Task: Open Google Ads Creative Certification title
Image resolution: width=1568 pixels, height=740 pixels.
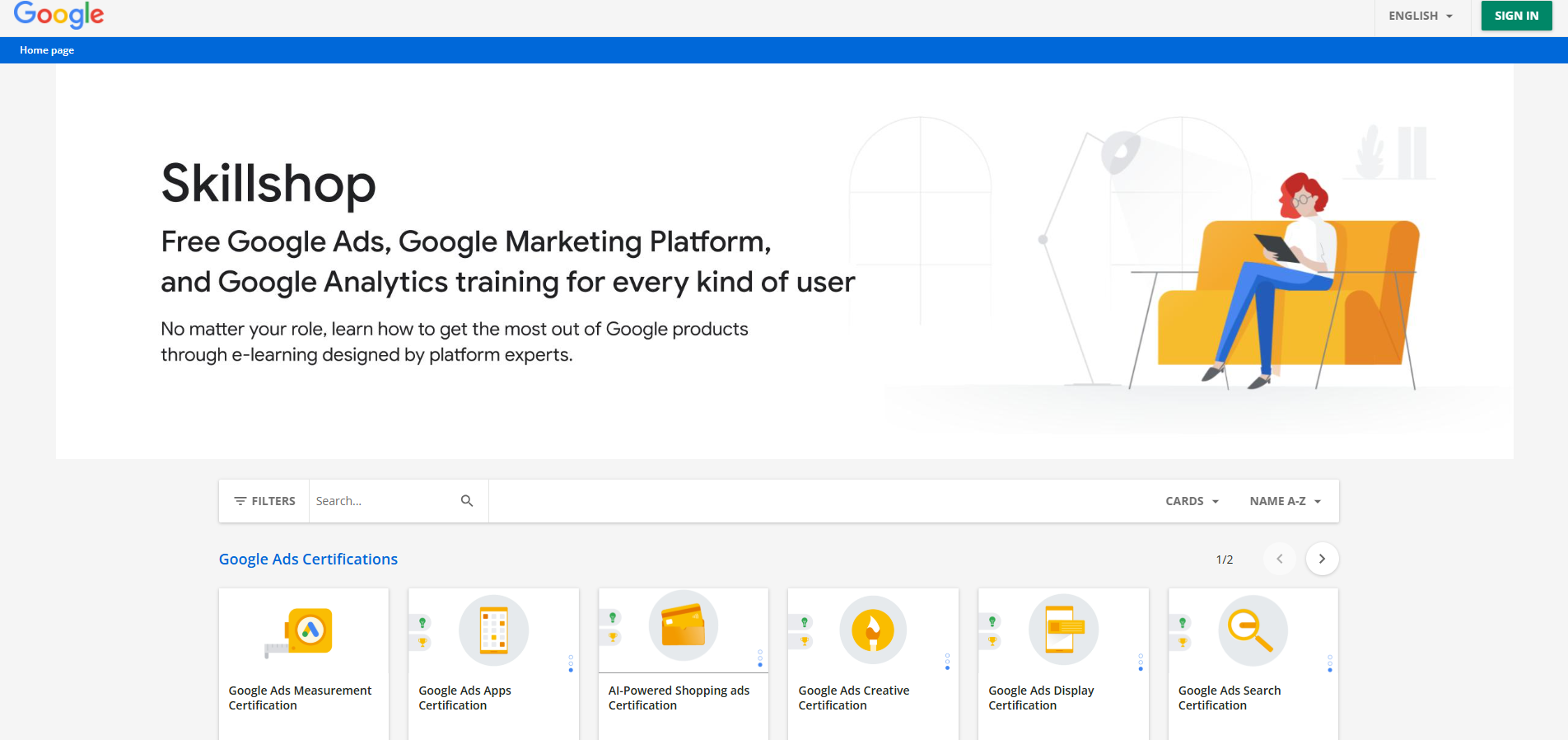Action: coord(854,698)
